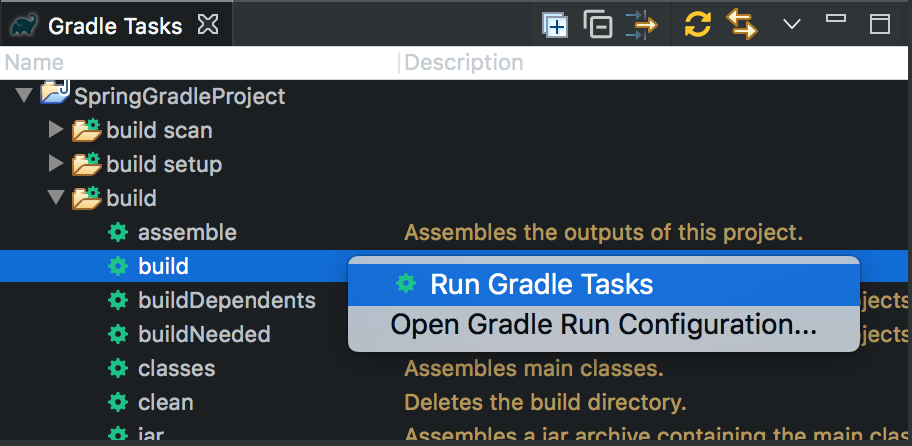This screenshot has width=912, height=446.
Task: Expand the build scan group
Action: tap(56, 130)
